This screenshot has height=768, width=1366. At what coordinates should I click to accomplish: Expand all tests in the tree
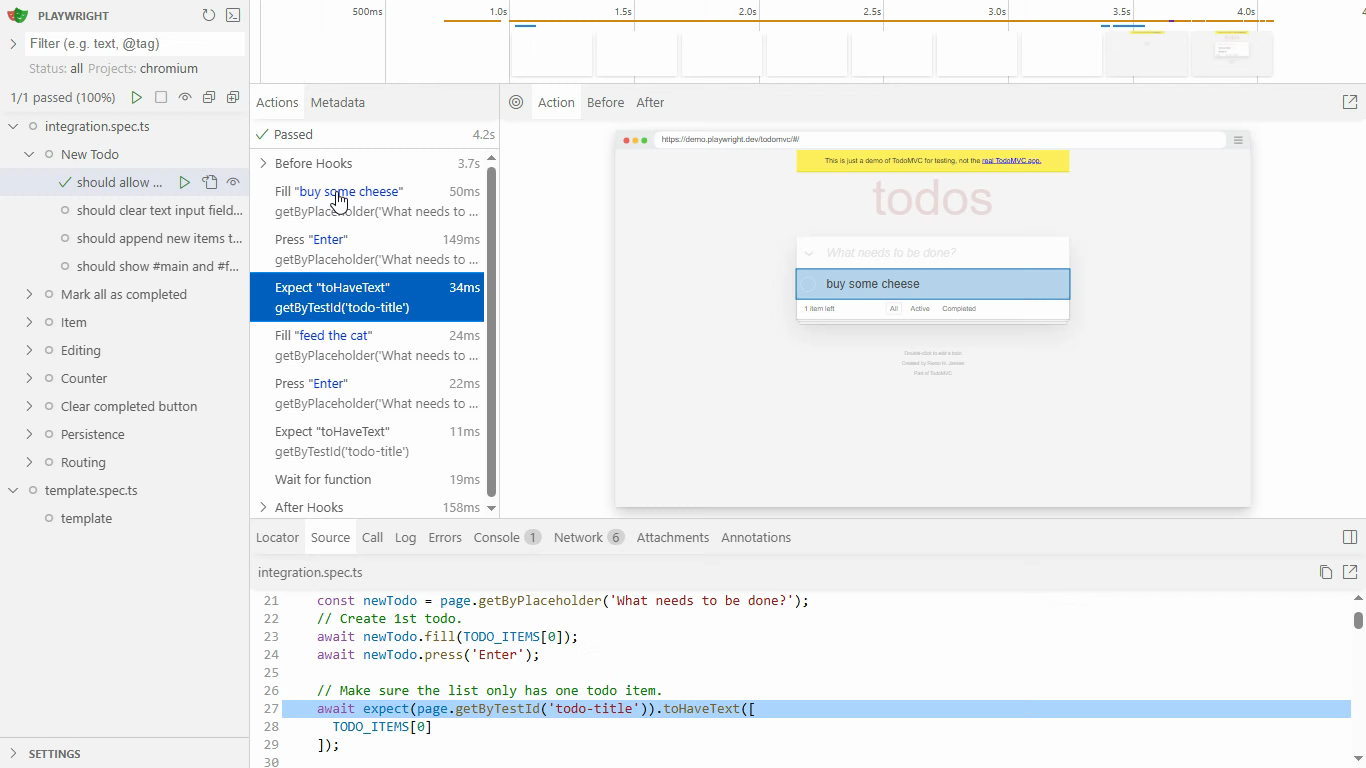click(x=233, y=97)
